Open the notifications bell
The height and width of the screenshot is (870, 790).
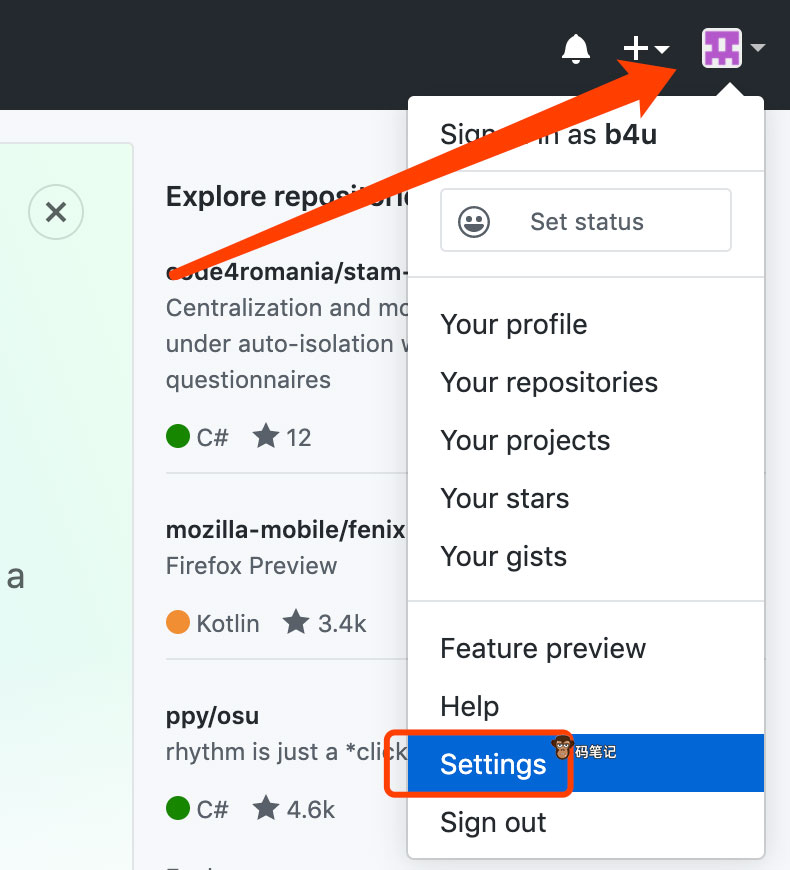[x=576, y=48]
